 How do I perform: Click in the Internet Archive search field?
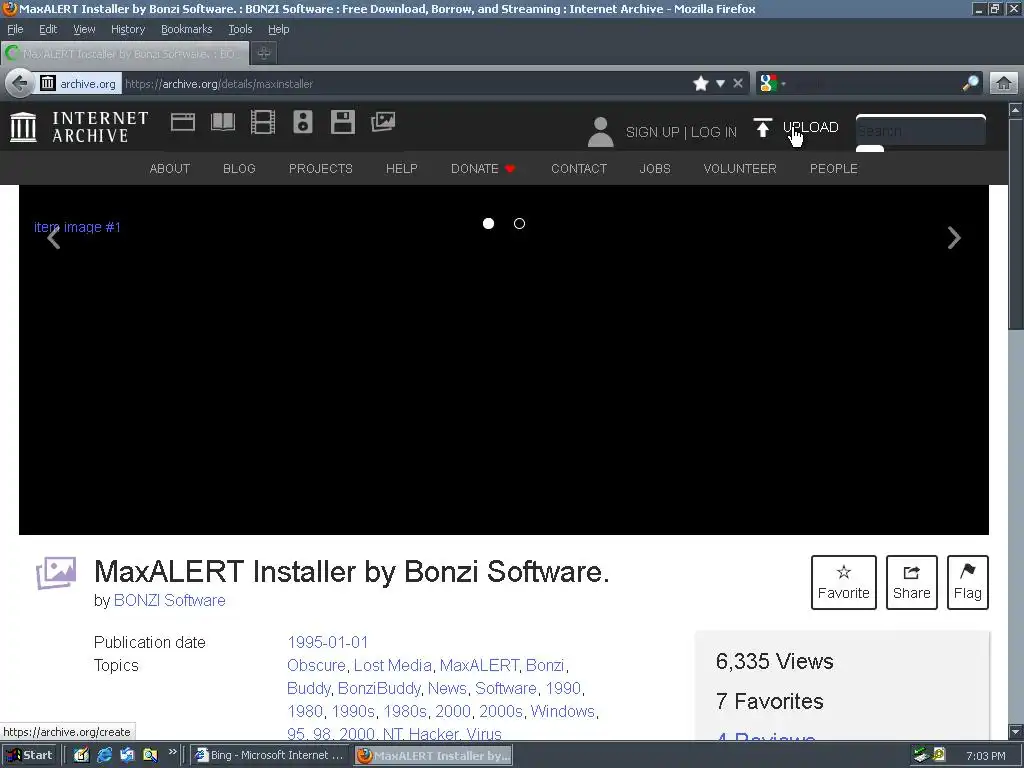click(920, 130)
